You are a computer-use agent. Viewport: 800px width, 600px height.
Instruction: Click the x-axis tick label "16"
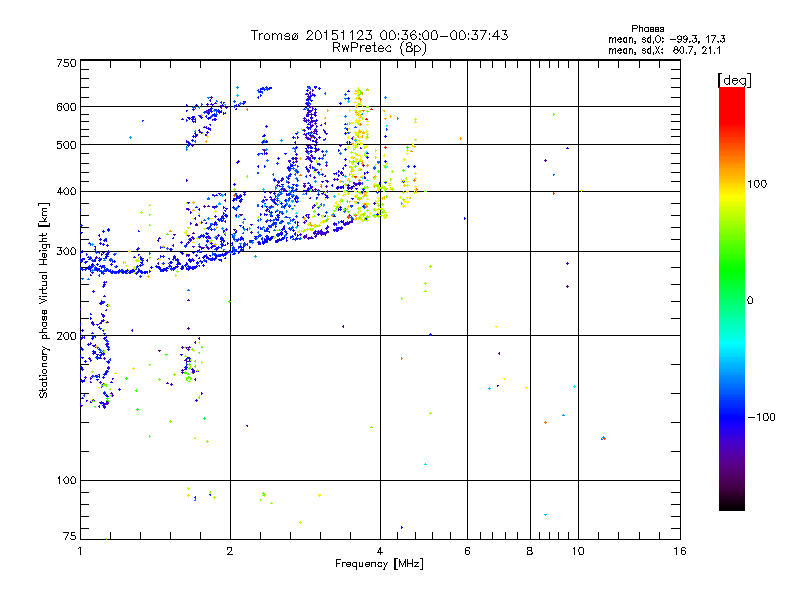pos(680,551)
